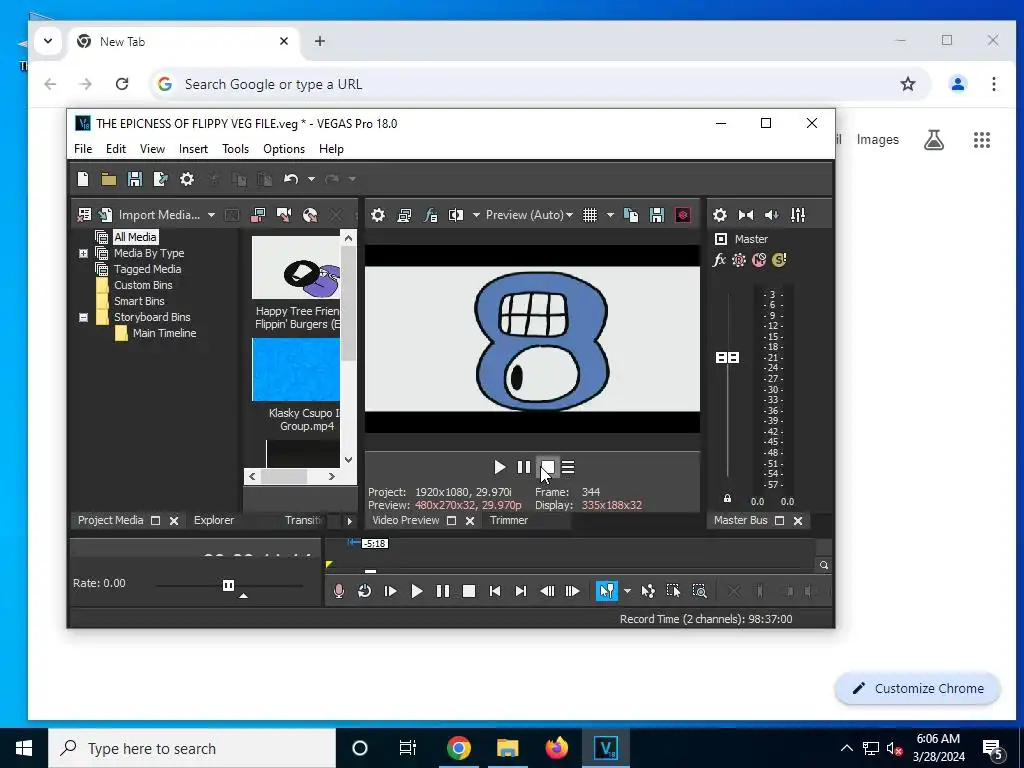Image resolution: width=1024 pixels, height=768 pixels.
Task: Show more docked tabs arrow
Action: [x=349, y=521]
